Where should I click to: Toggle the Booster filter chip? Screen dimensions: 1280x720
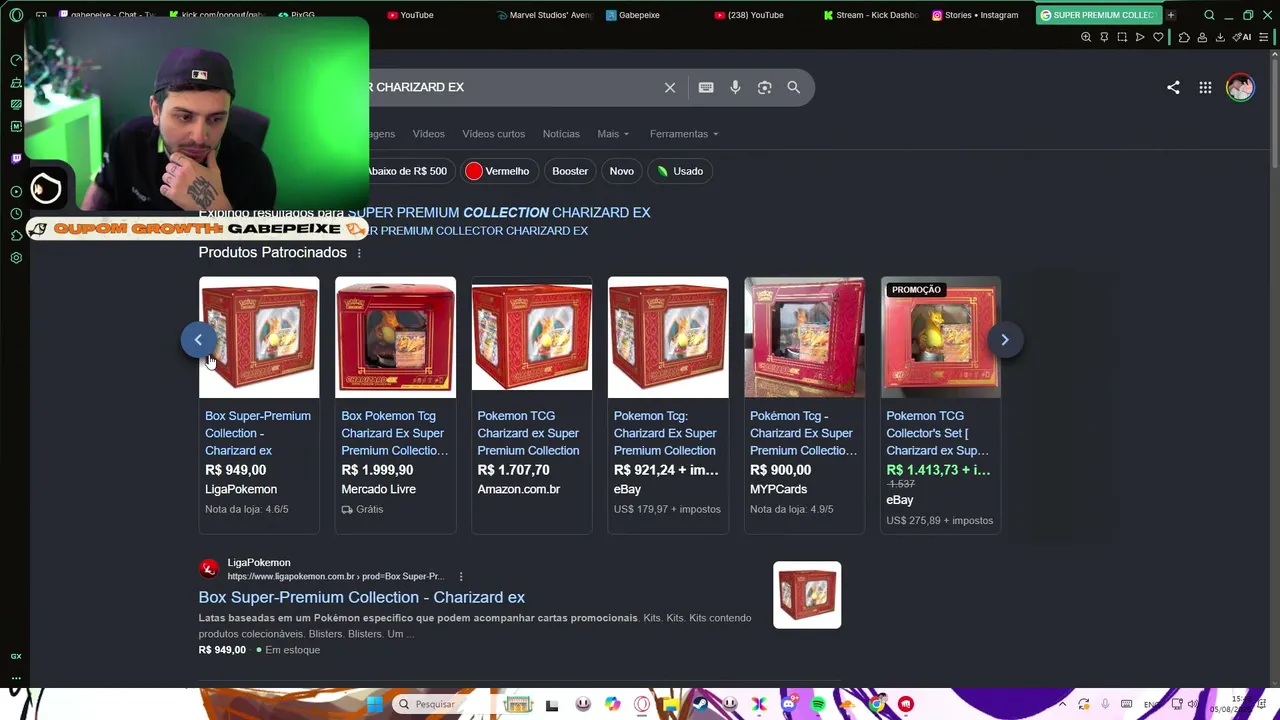[x=570, y=171]
